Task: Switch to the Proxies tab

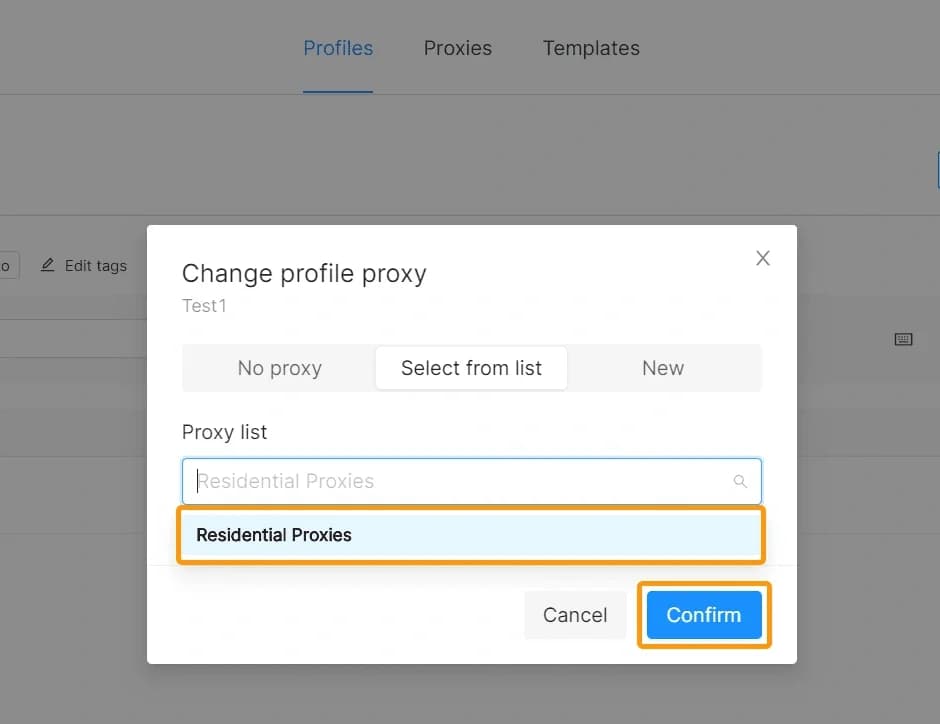Action: pyautogui.click(x=457, y=48)
